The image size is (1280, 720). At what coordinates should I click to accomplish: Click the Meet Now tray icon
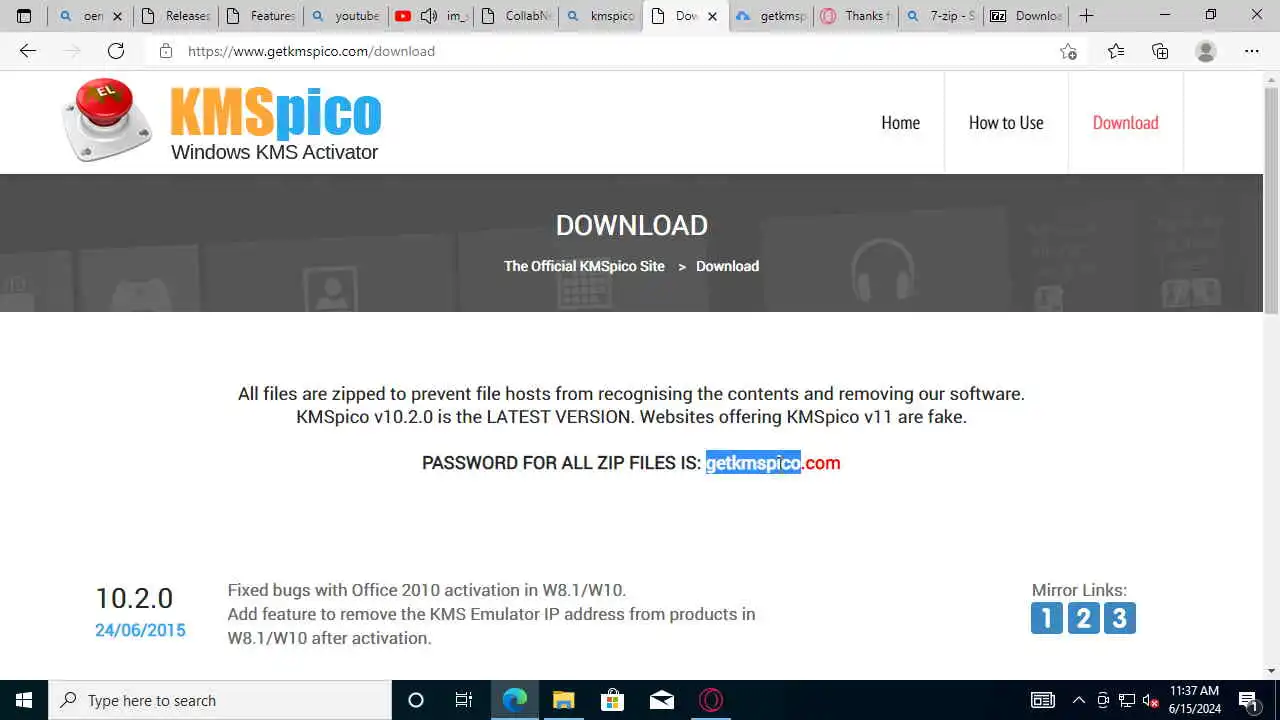pyautogui.click(x=1103, y=700)
